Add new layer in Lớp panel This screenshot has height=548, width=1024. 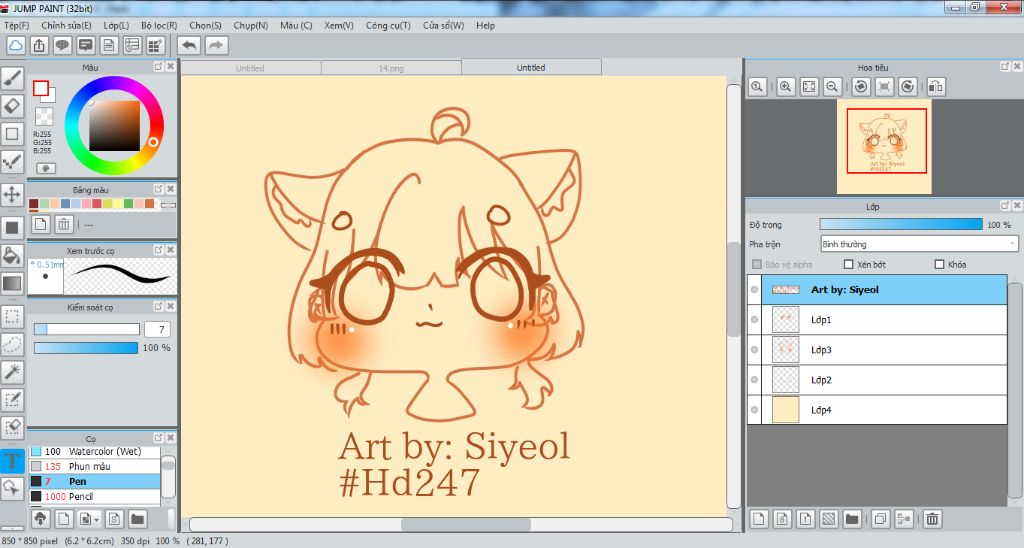tap(759, 519)
